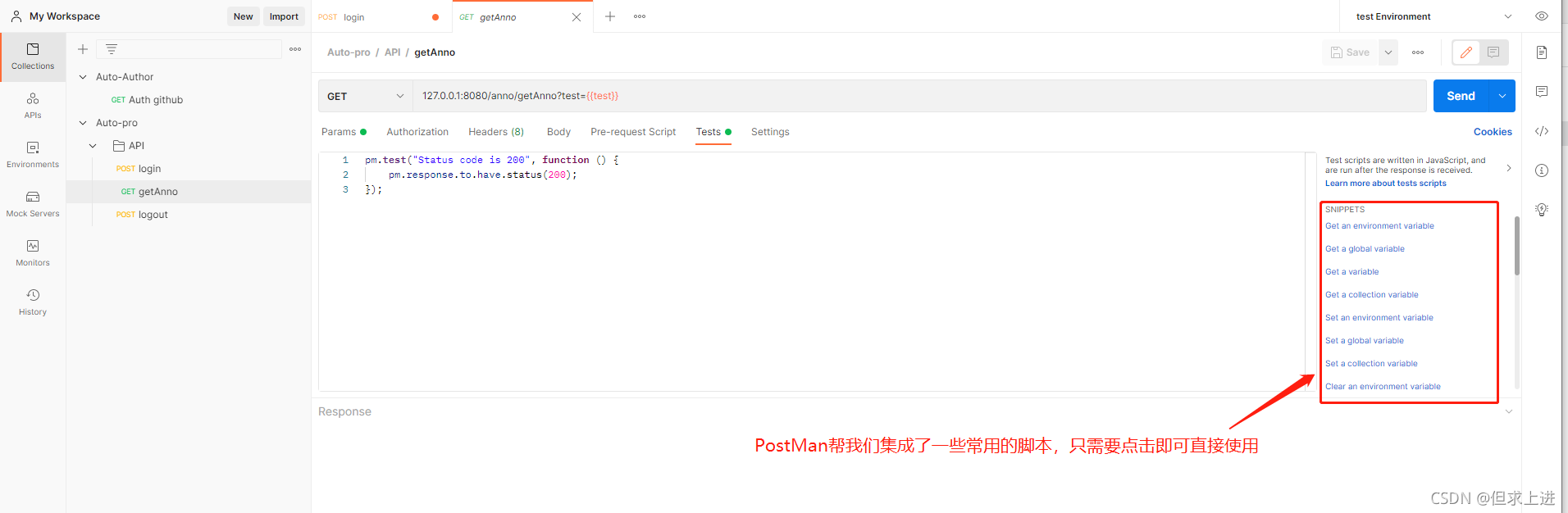Open the documentation icon in right sidebar
Image resolution: width=1568 pixels, height=513 pixels.
[1542, 52]
